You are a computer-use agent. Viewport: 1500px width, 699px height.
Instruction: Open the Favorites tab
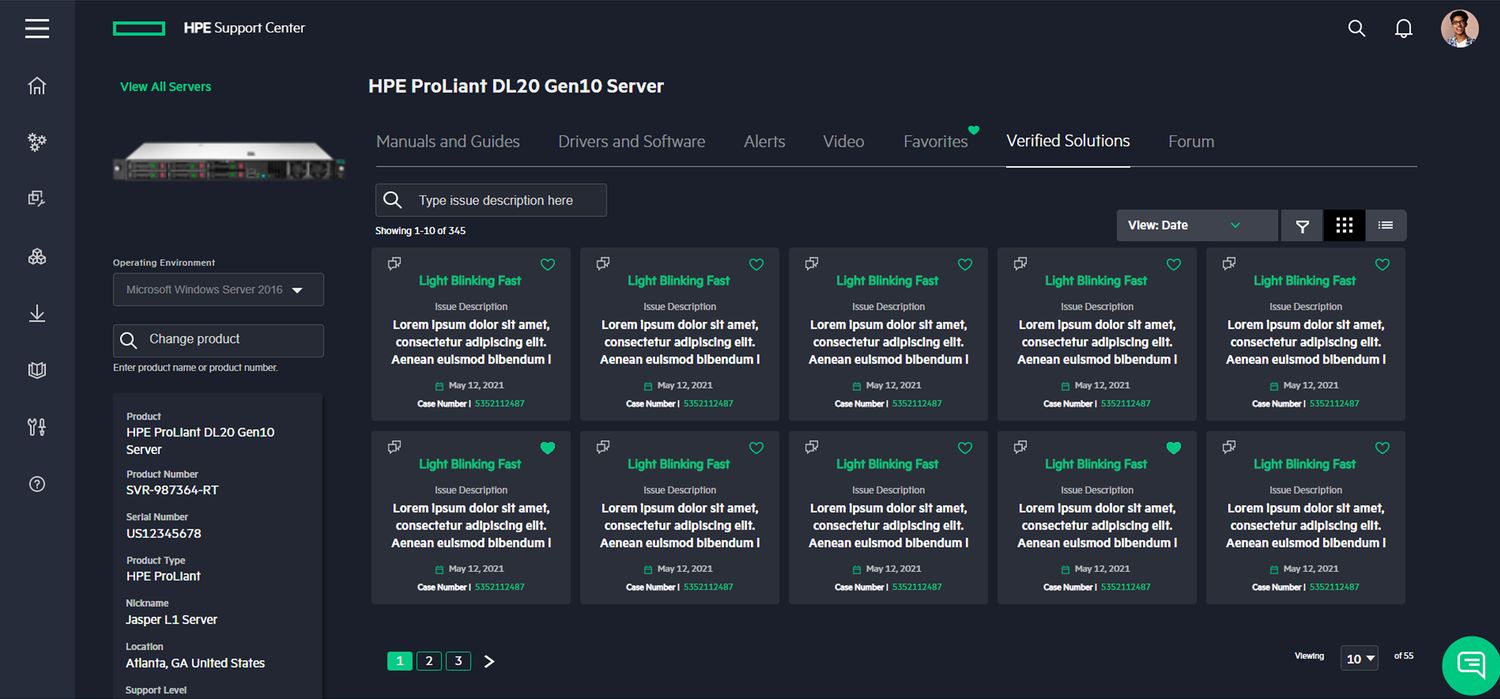pyautogui.click(x=936, y=142)
